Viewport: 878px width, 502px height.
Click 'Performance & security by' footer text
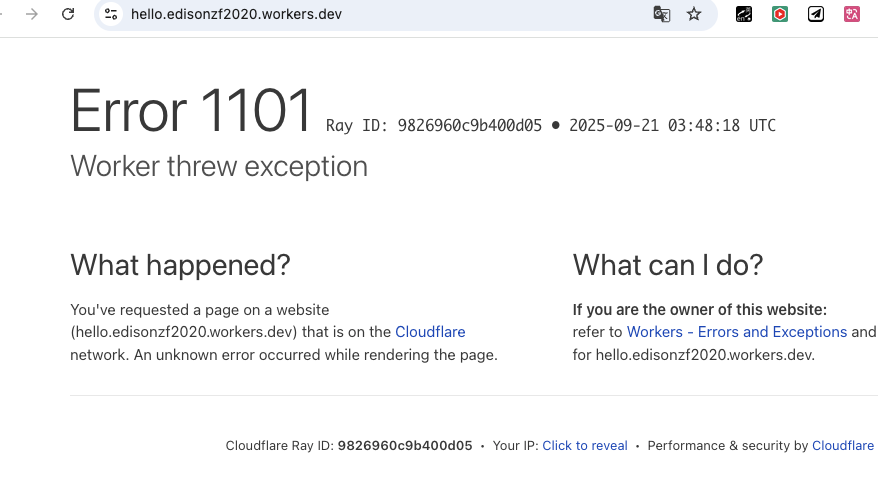[x=727, y=445]
